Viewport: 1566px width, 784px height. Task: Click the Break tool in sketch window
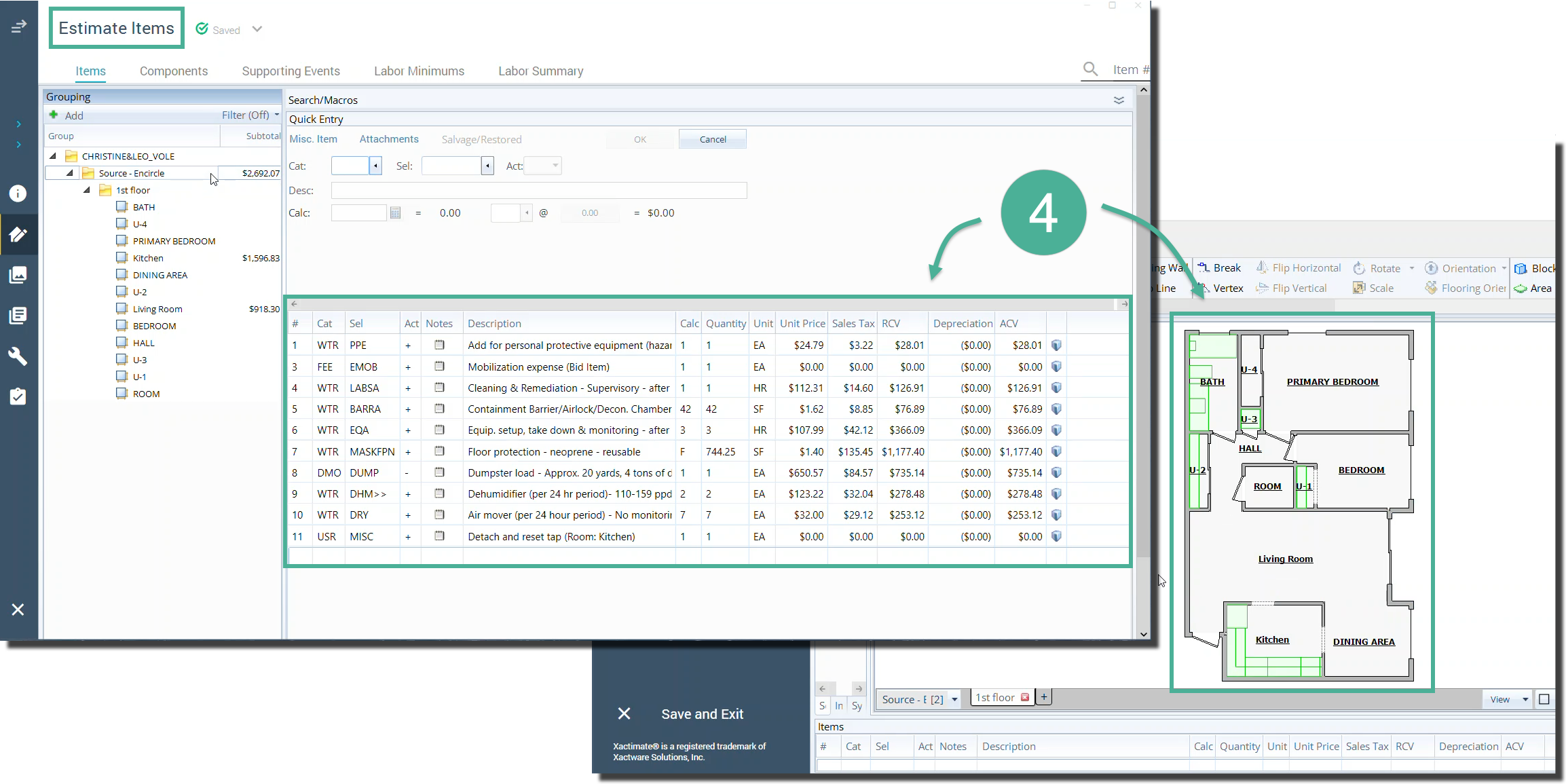pyautogui.click(x=1219, y=268)
